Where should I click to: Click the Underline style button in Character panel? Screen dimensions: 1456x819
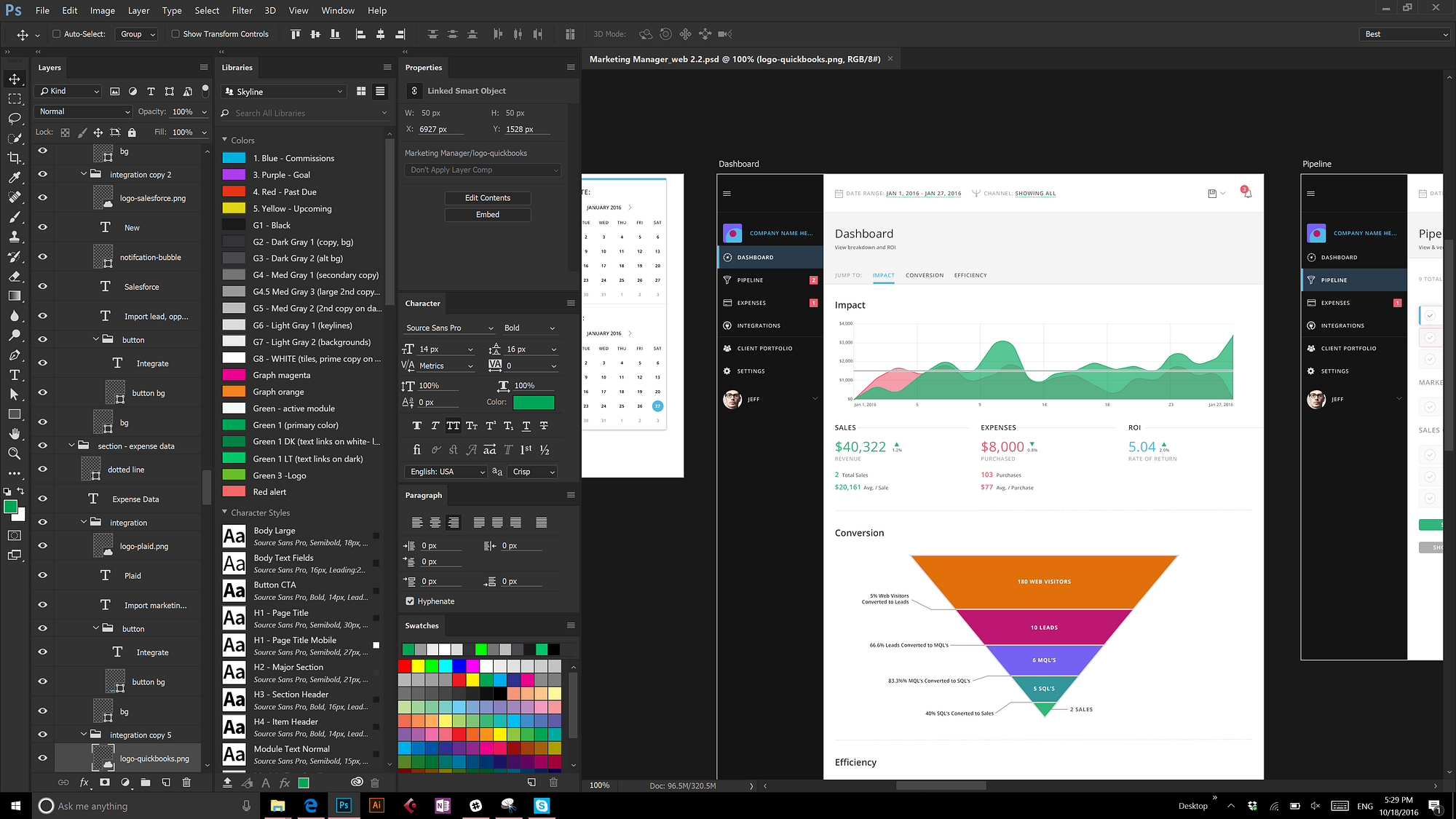(x=526, y=426)
